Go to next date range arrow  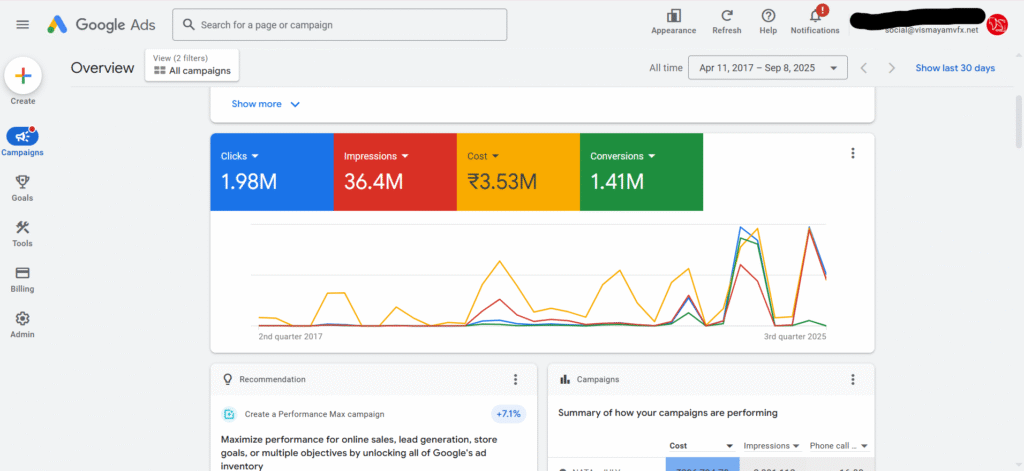tap(891, 68)
